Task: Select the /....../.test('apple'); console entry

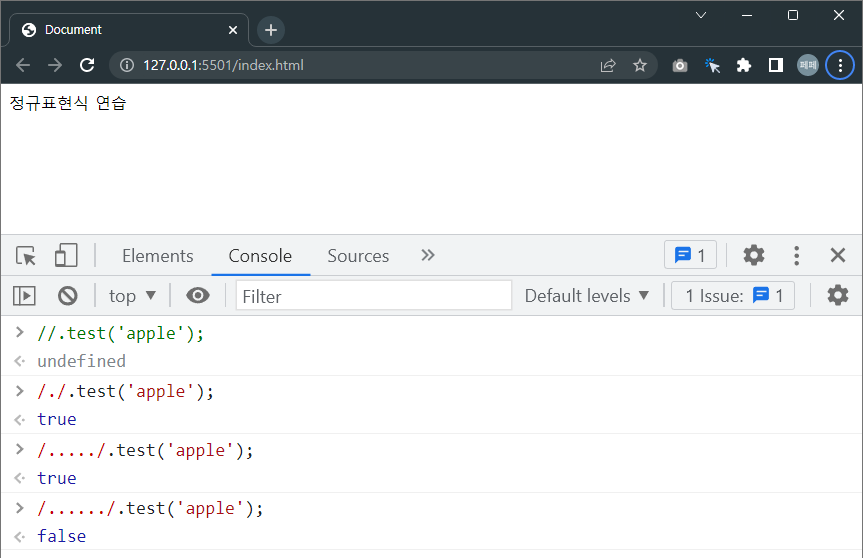Action: coord(150,508)
